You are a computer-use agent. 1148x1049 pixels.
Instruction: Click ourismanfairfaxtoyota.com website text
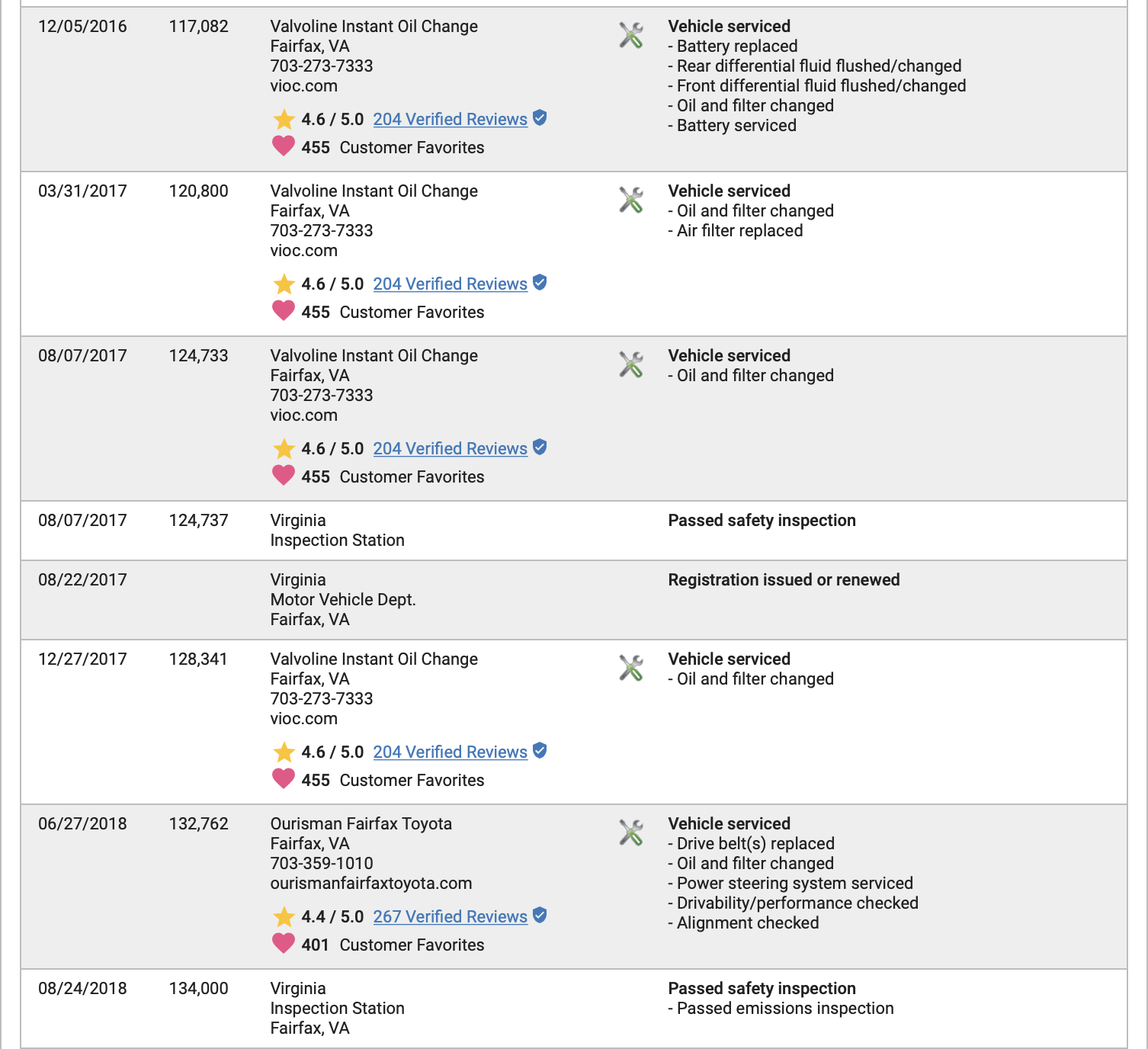(370, 884)
